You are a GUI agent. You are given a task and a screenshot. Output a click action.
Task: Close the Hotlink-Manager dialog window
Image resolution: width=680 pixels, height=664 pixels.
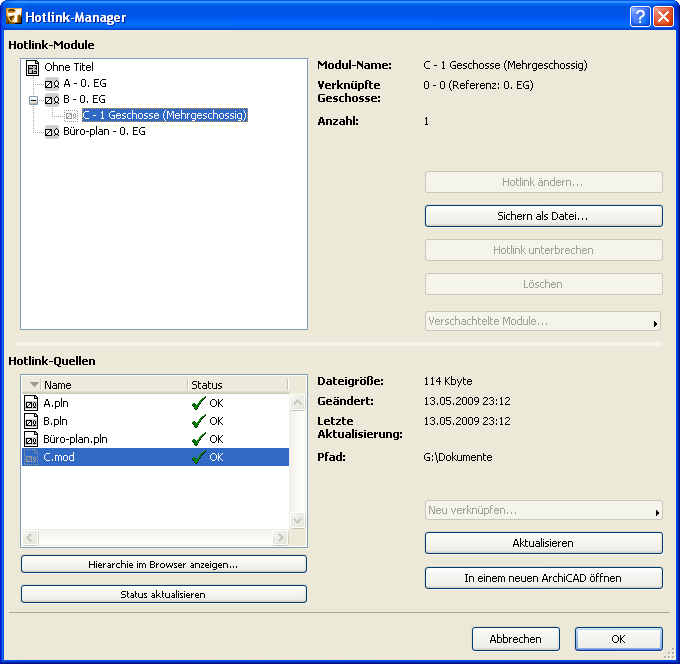coord(663,17)
